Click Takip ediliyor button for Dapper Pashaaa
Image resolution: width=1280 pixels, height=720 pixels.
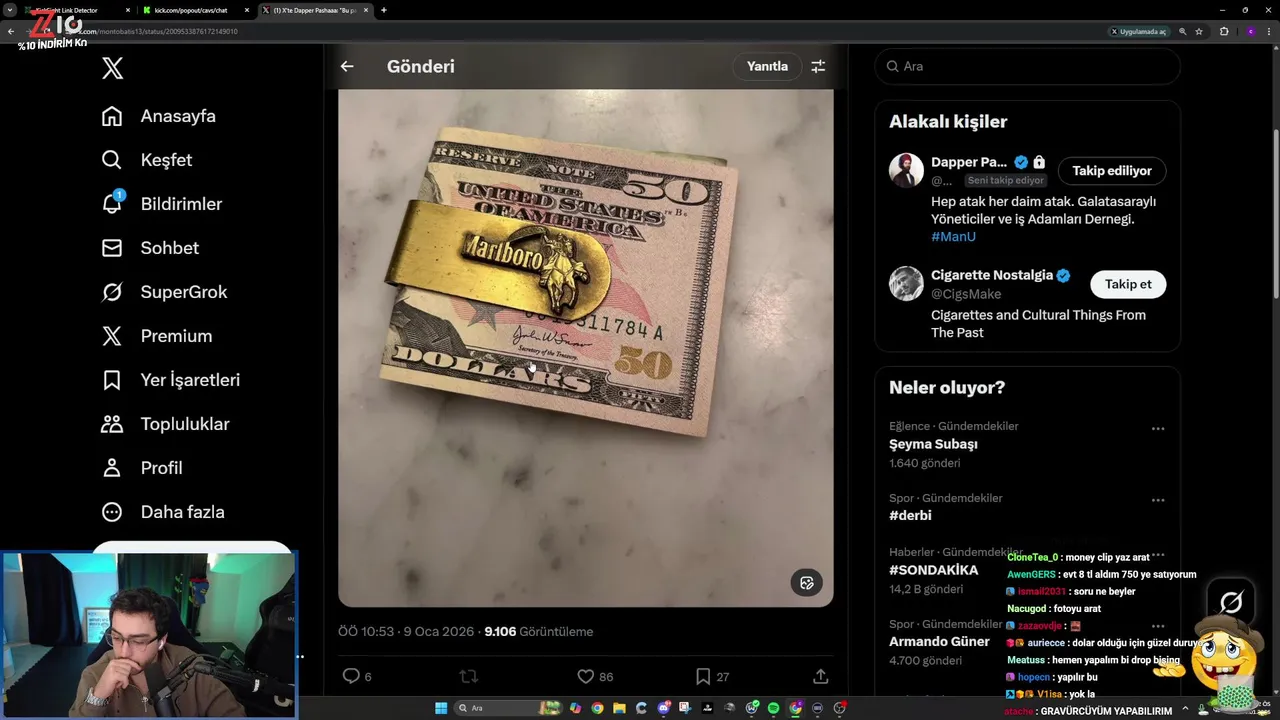pos(1112,171)
